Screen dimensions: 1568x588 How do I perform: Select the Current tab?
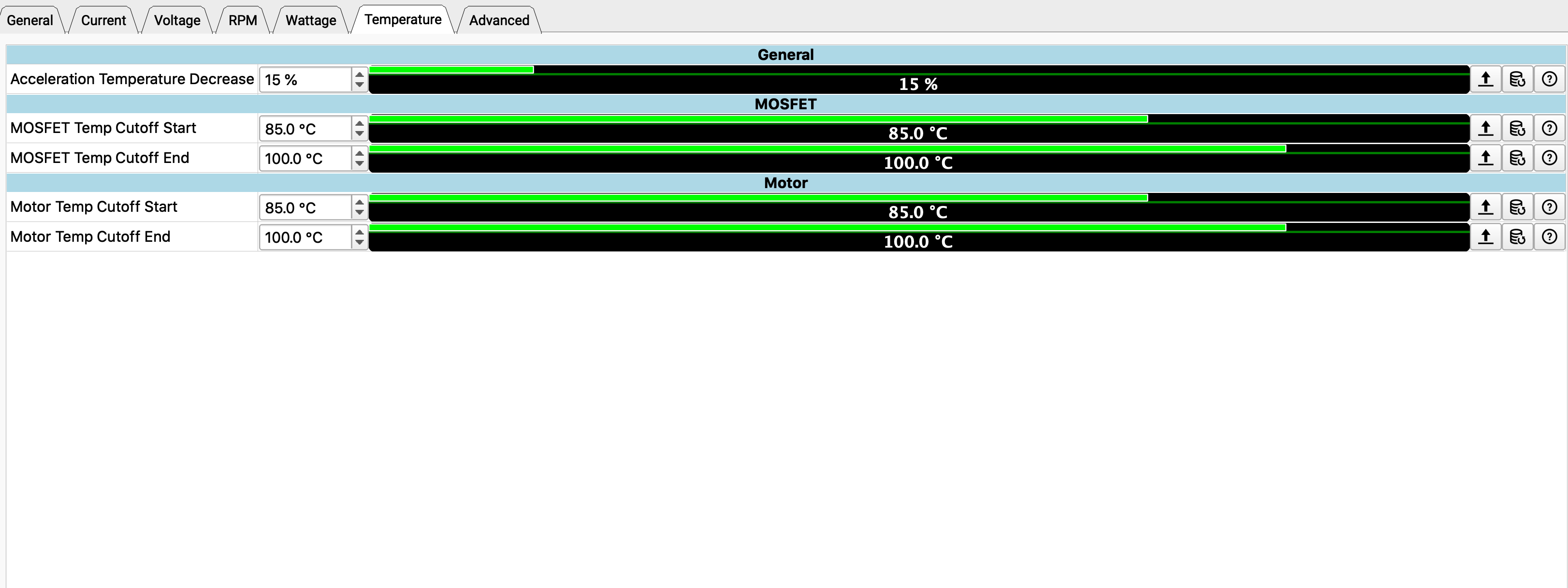103,20
